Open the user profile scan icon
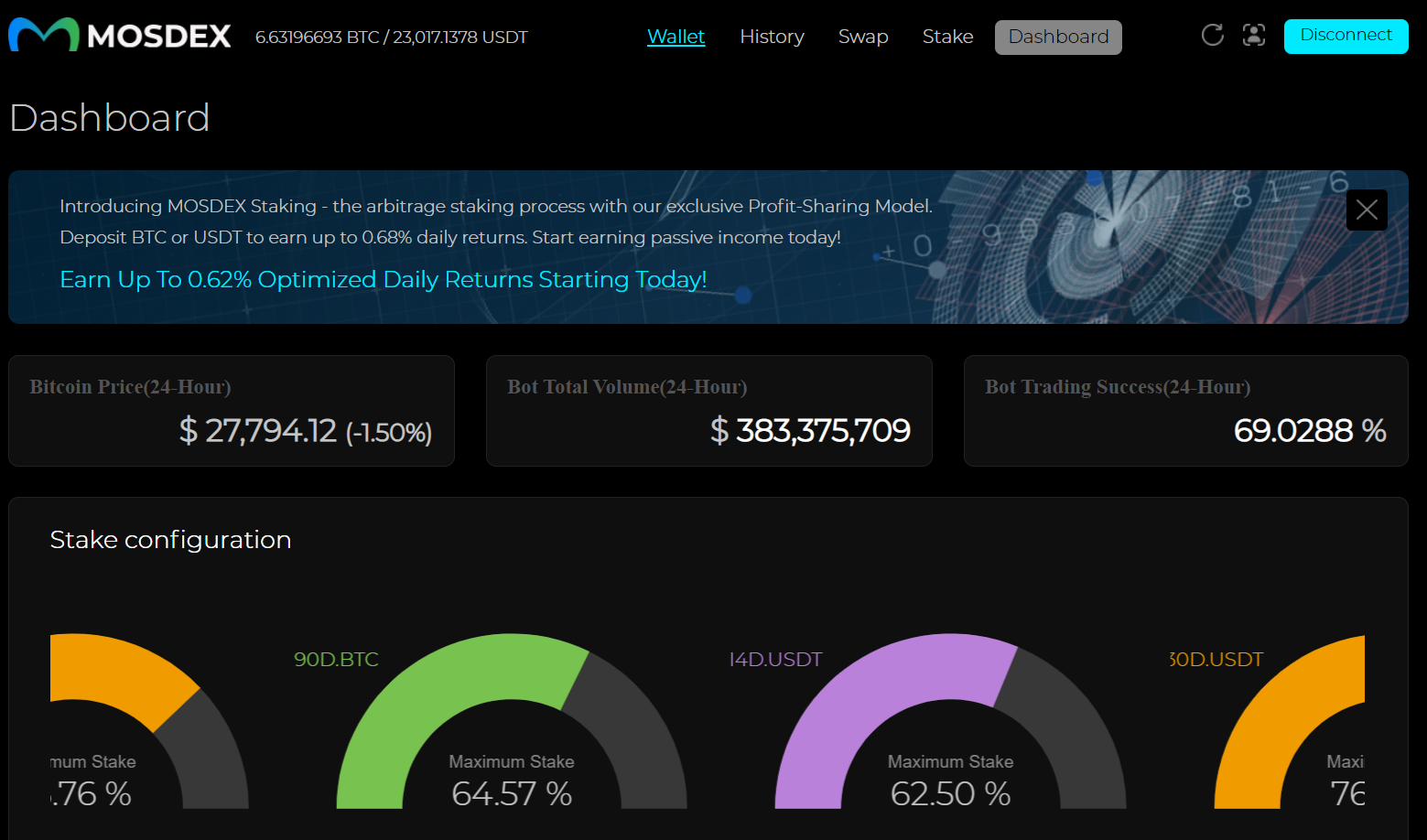Screen dimensions: 1427x840 point(1254,36)
